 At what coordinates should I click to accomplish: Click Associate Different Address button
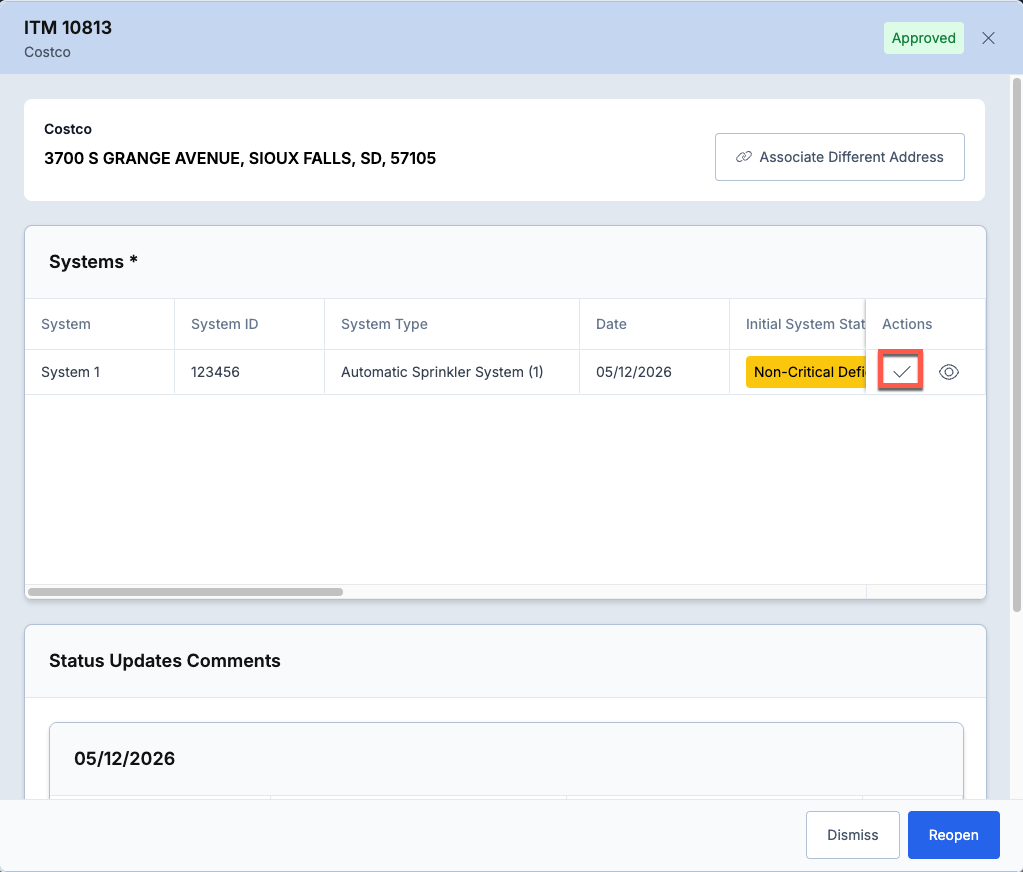[840, 157]
